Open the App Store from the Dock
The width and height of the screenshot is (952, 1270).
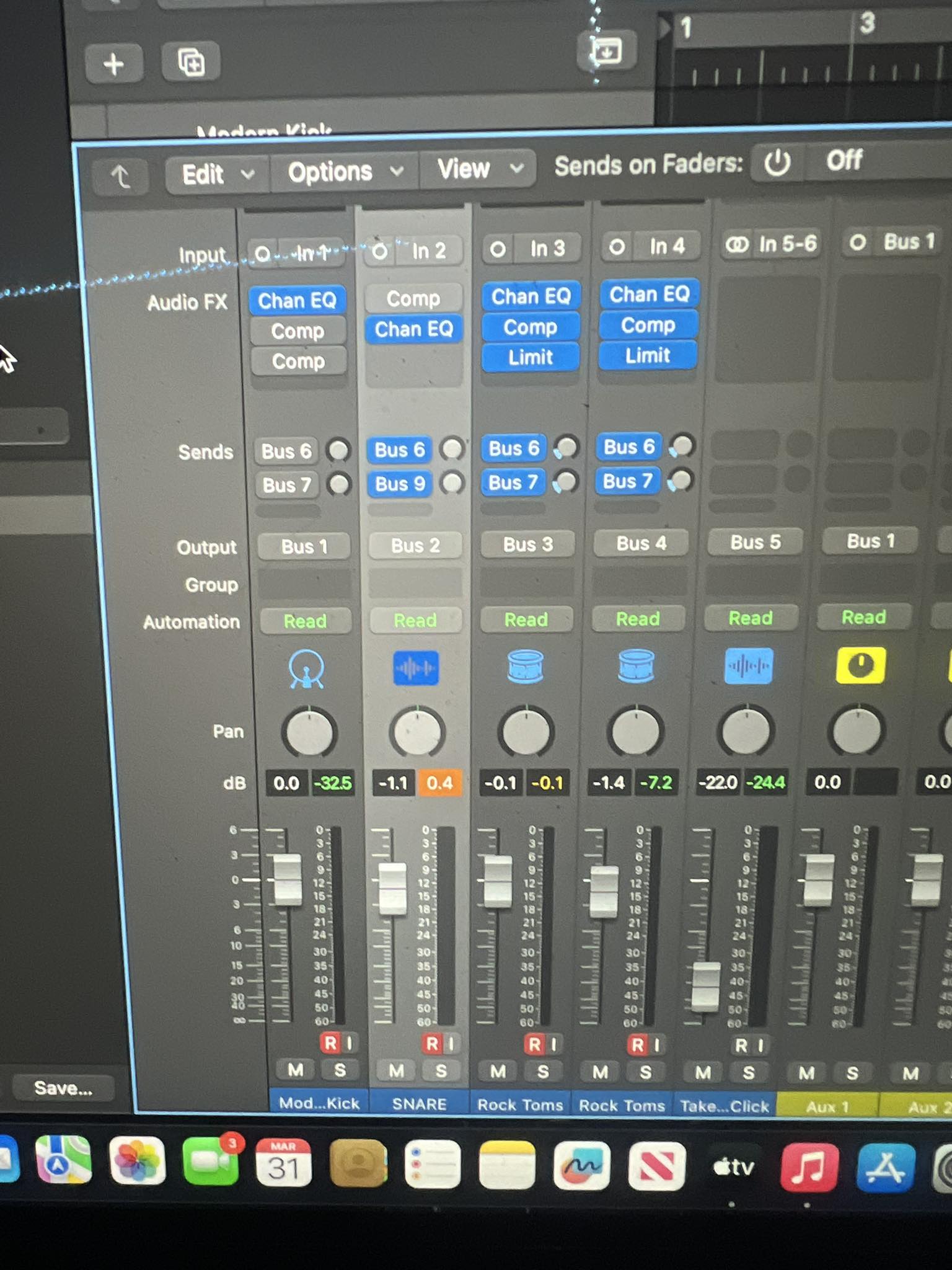[x=886, y=1168]
